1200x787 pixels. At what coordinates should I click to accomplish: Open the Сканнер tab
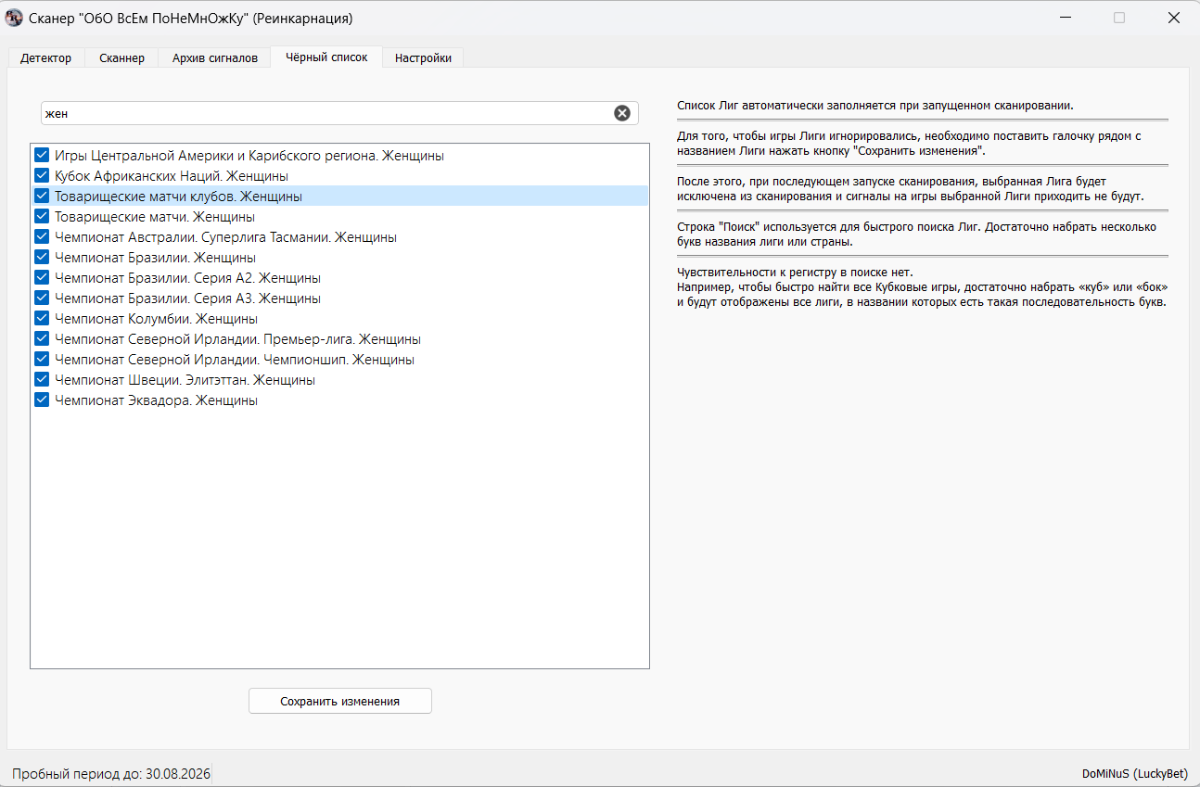122,58
